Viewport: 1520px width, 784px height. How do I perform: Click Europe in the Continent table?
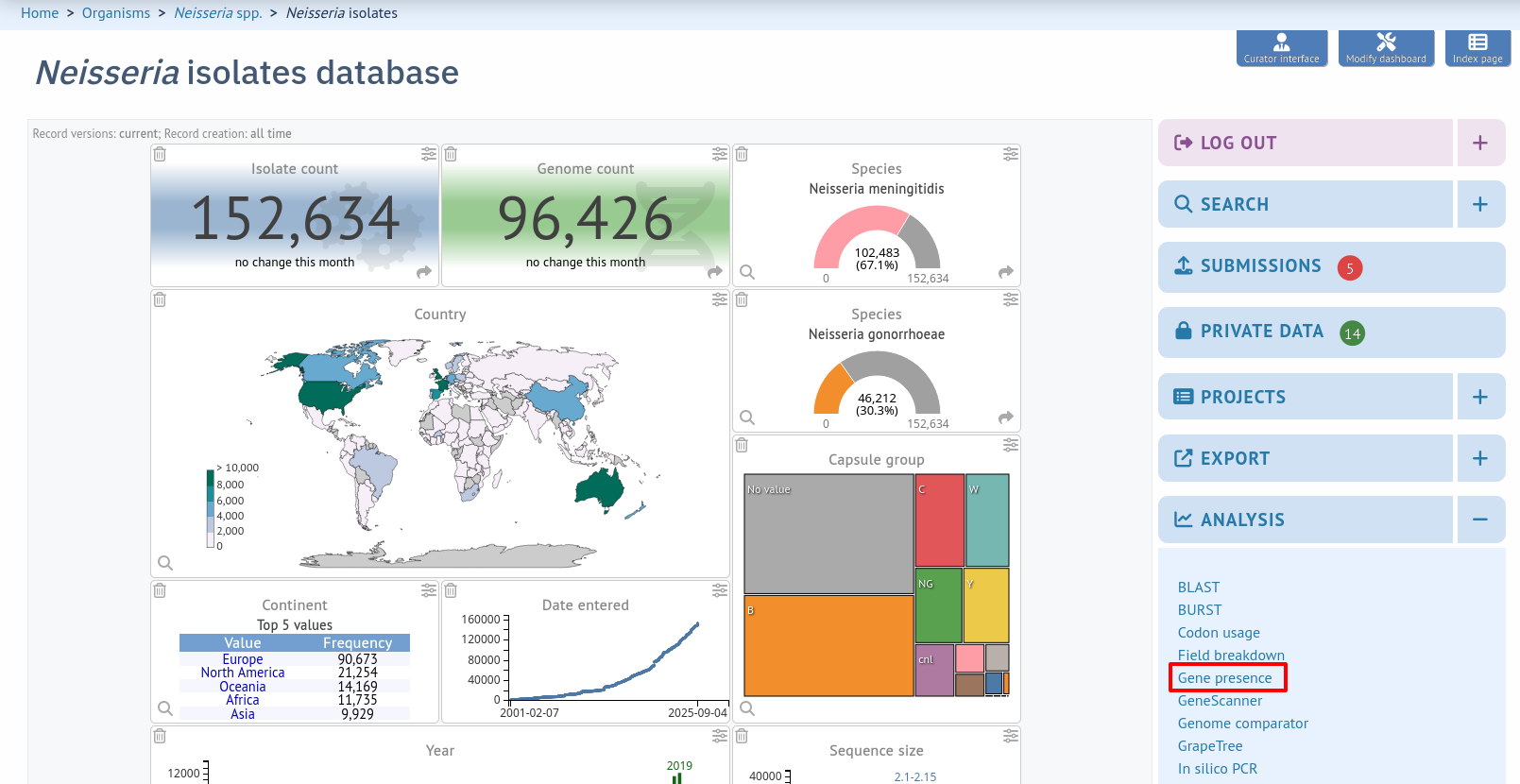click(243, 659)
